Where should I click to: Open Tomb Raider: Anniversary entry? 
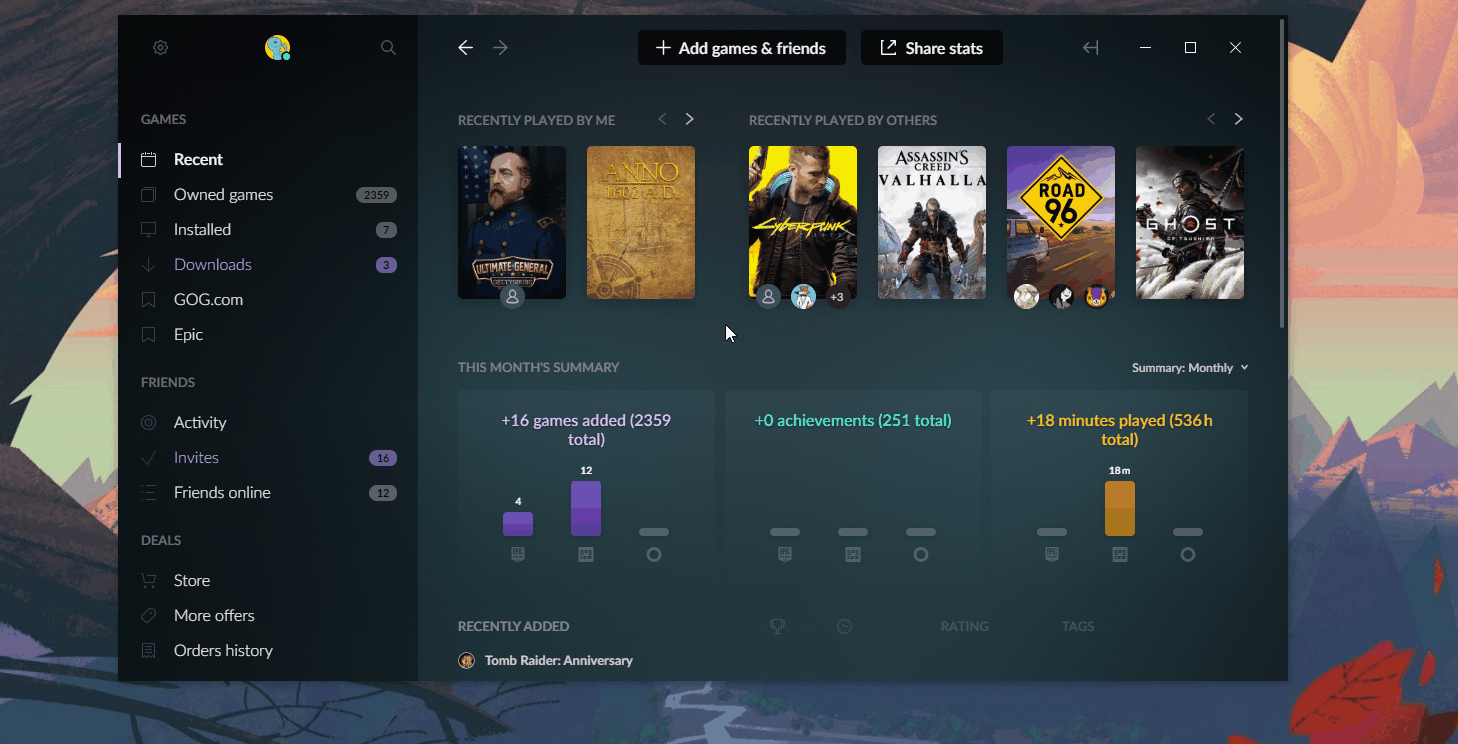[559, 660]
